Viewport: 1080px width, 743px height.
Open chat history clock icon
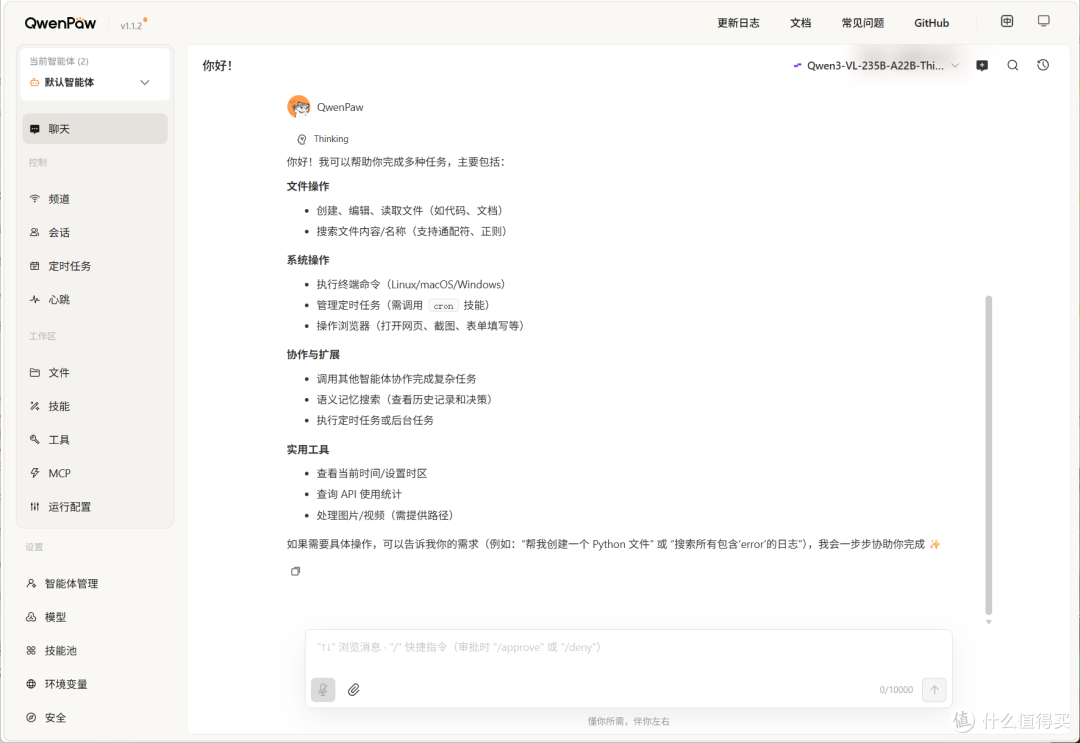click(x=1043, y=65)
